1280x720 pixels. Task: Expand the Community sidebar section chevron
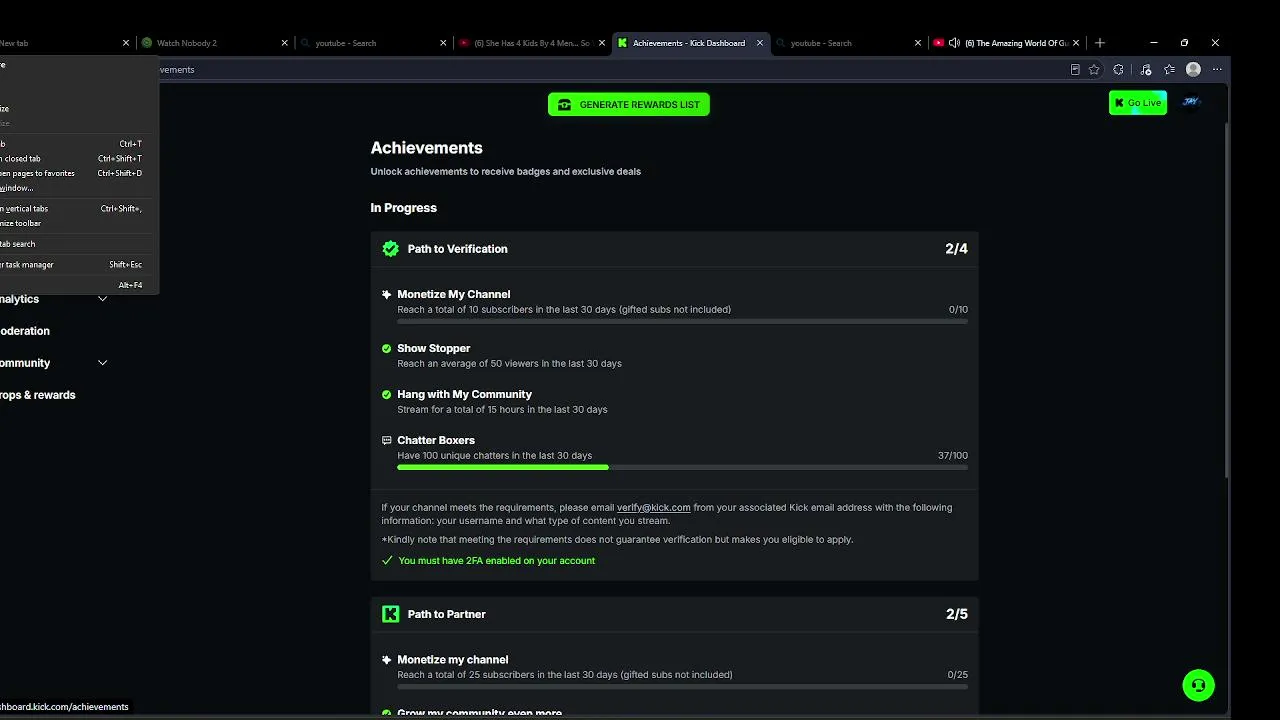[102, 363]
